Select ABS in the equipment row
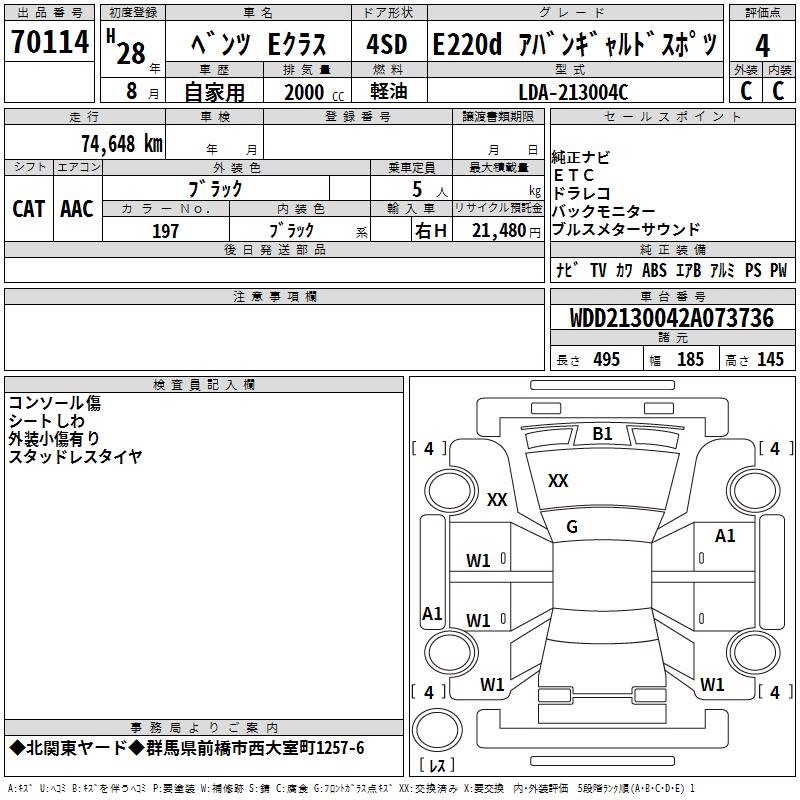The image size is (800, 800). [x=654, y=270]
